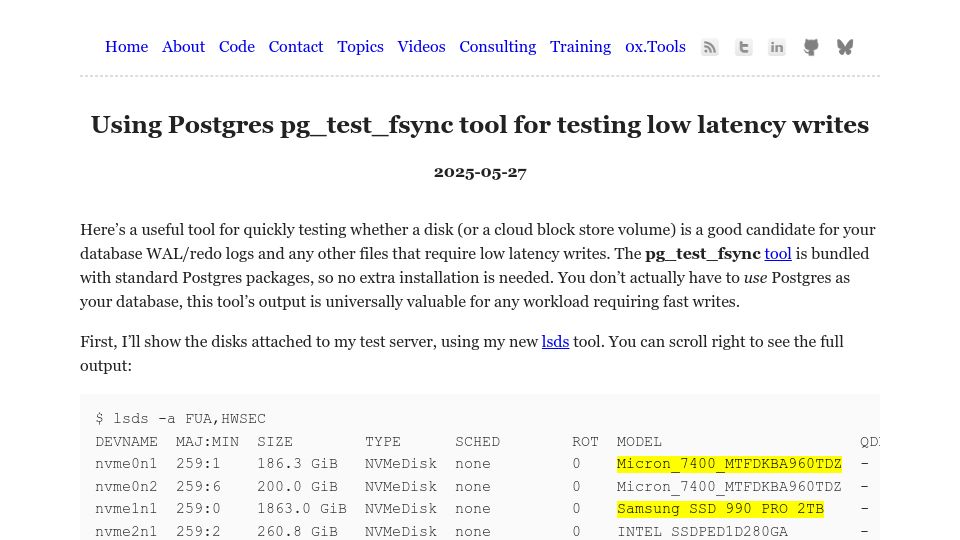The width and height of the screenshot is (960, 540).
Task: Click the 259:0 MAJ:MIN value
Action: pyautogui.click(x=198, y=509)
